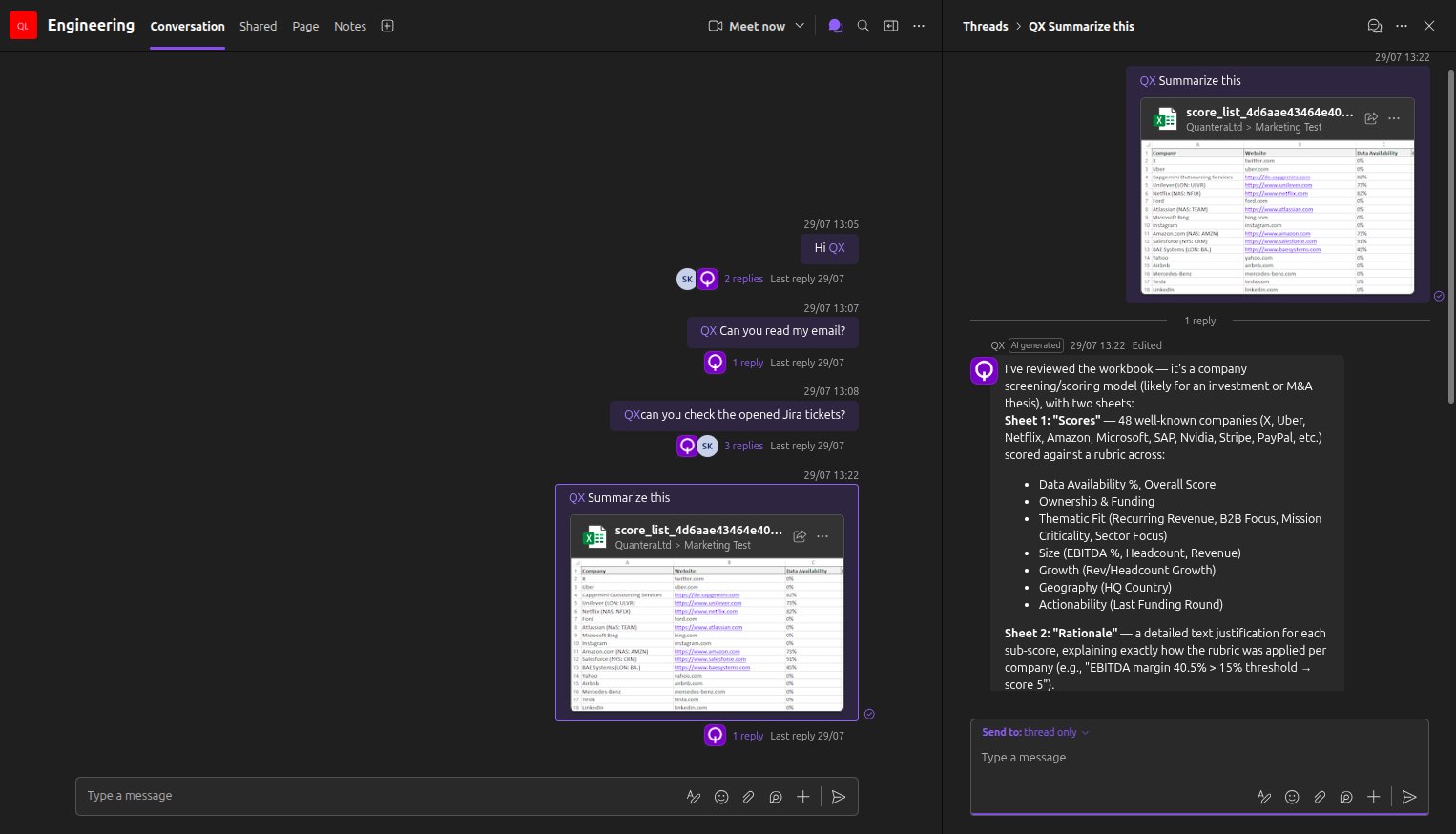This screenshot has height=834, width=1456.
Task: Send the message in main compose box
Action: (839, 797)
